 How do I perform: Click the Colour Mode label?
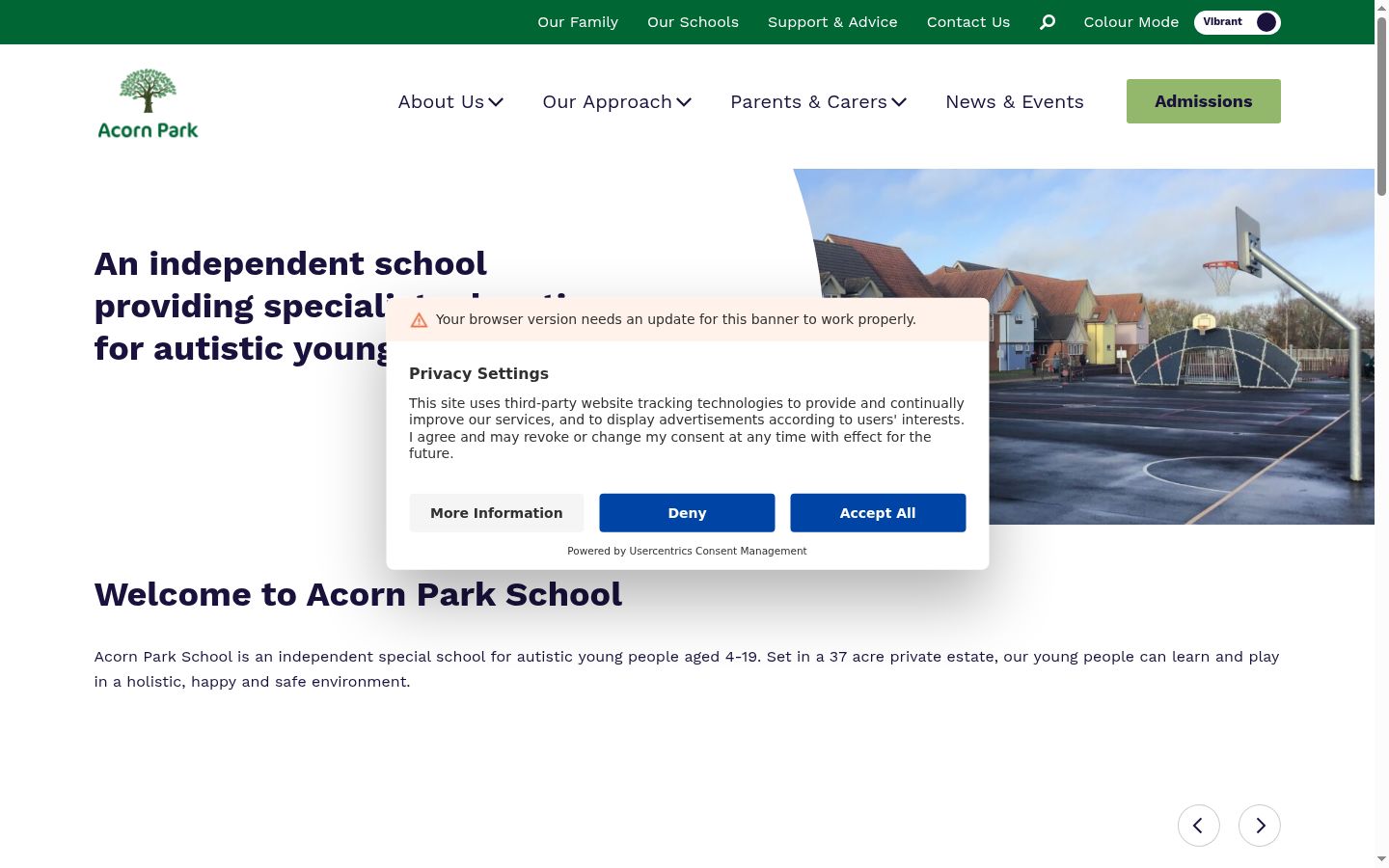point(1131,22)
